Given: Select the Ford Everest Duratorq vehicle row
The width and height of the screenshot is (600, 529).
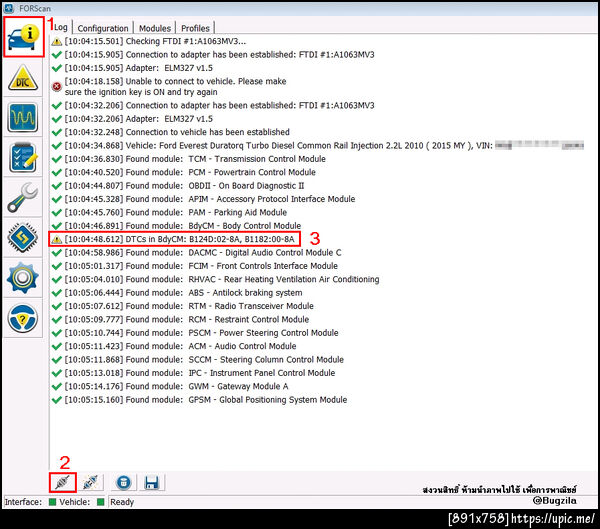Looking at the screenshot, I should pos(318,145).
